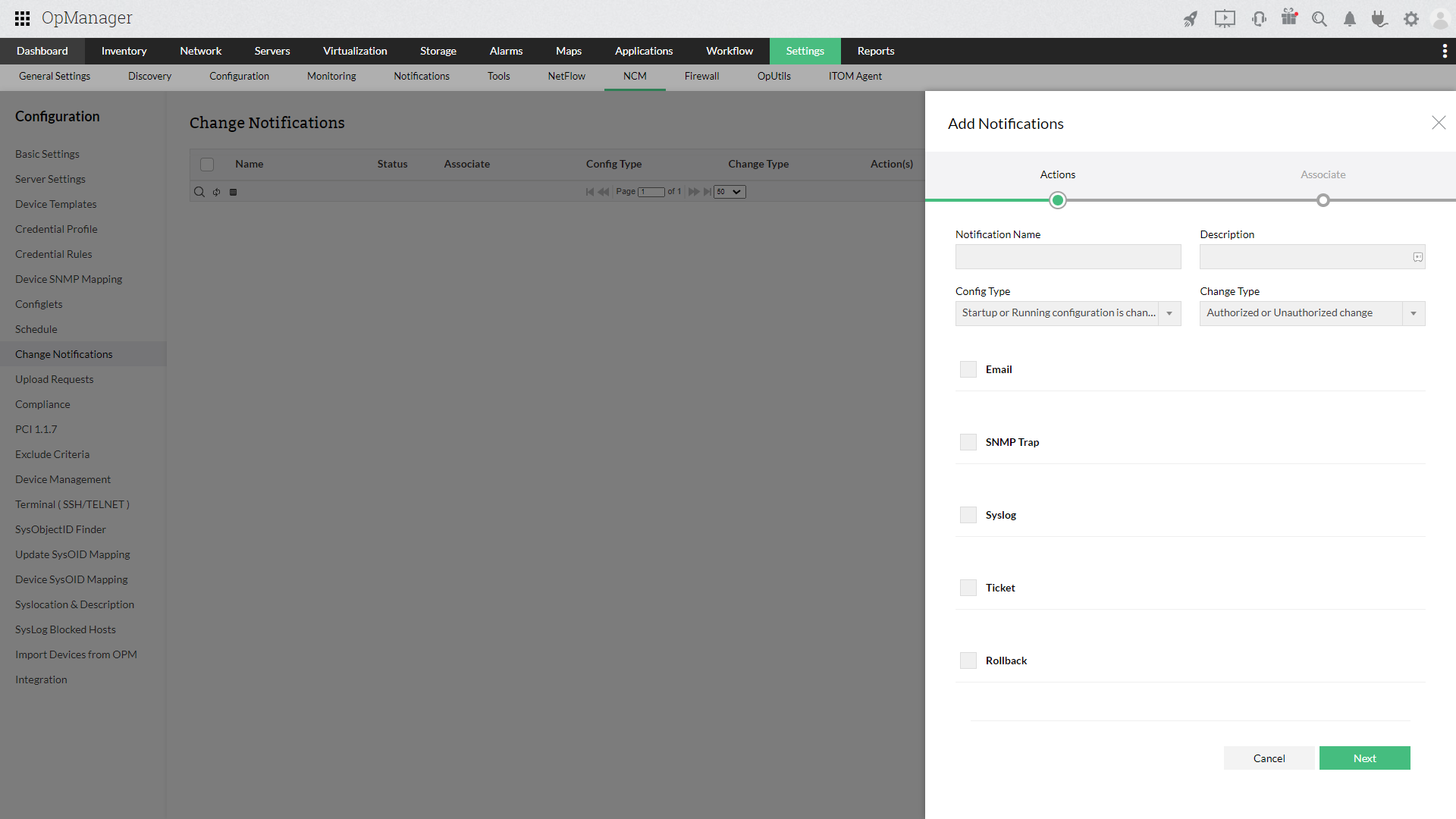Toggle the Rollback notification checkbox

coord(968,660)
